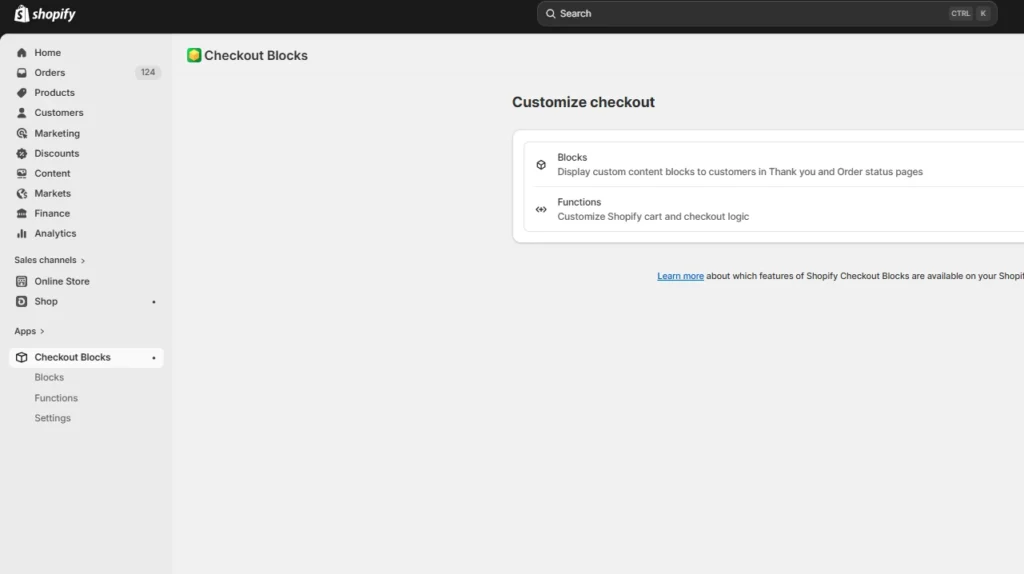Image resolution: width=1024 pixels, height=574 pixels.
Task: Click the search magnifier icon
Action: (x=551, y=14)
